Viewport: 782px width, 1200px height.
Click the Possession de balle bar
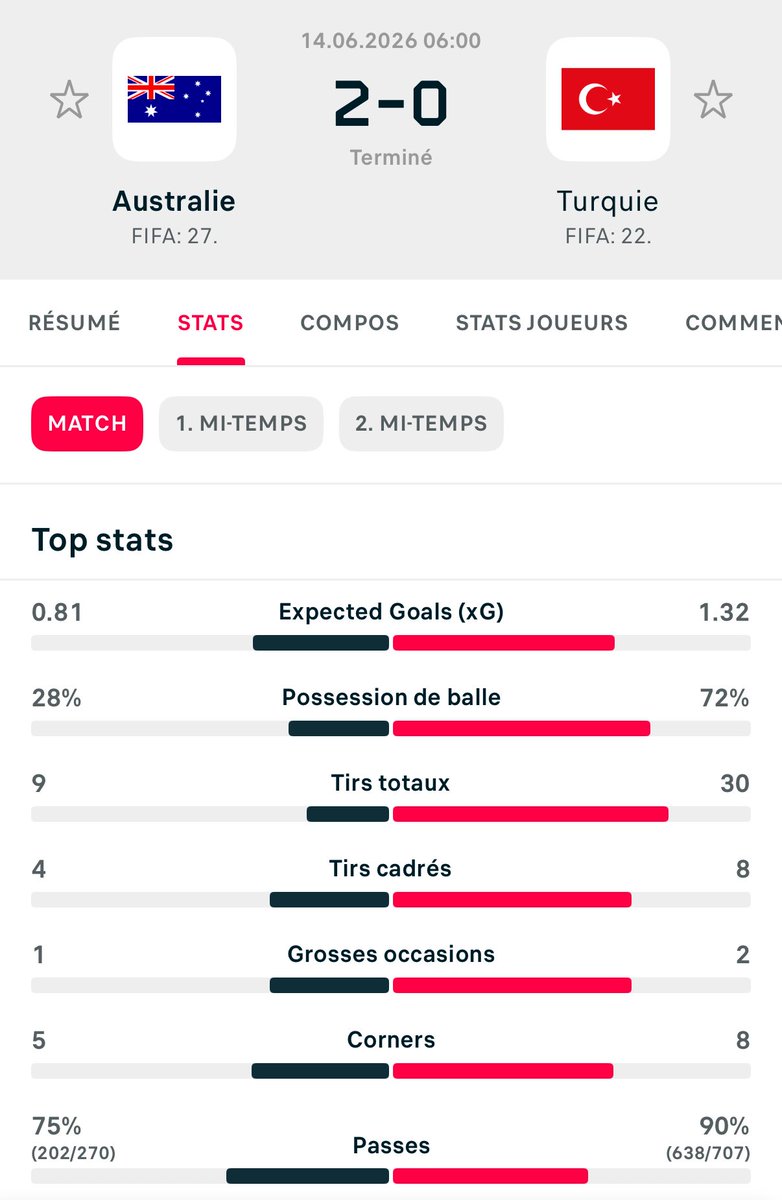[x=391, y=729]
